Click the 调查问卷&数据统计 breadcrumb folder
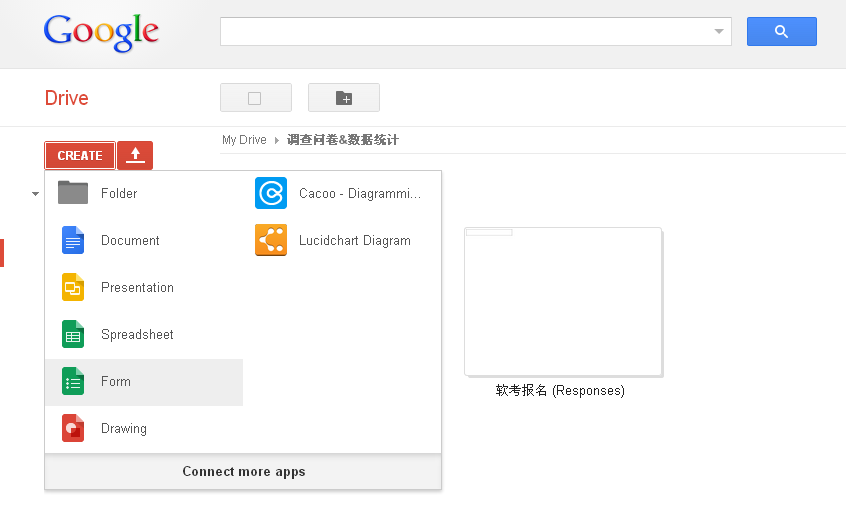 pos(343,140)
